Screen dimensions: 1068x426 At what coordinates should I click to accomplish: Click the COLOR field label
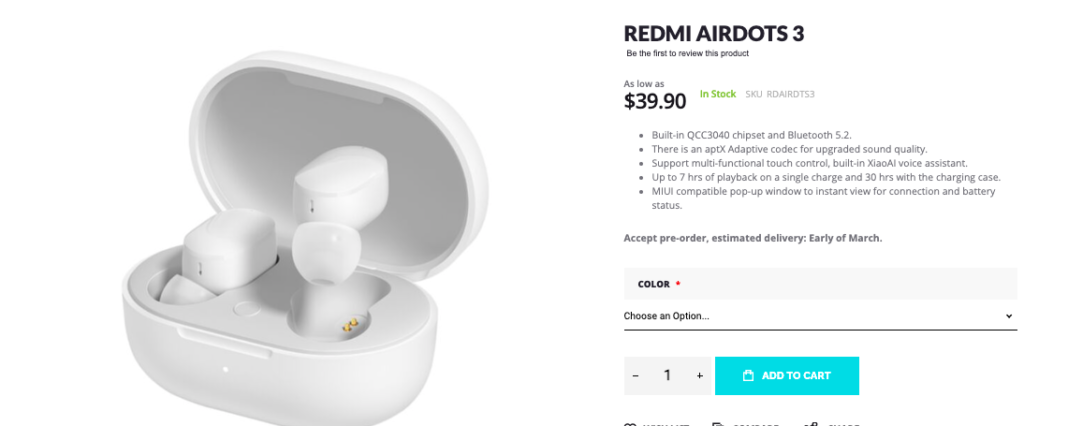tap(654, 284)
